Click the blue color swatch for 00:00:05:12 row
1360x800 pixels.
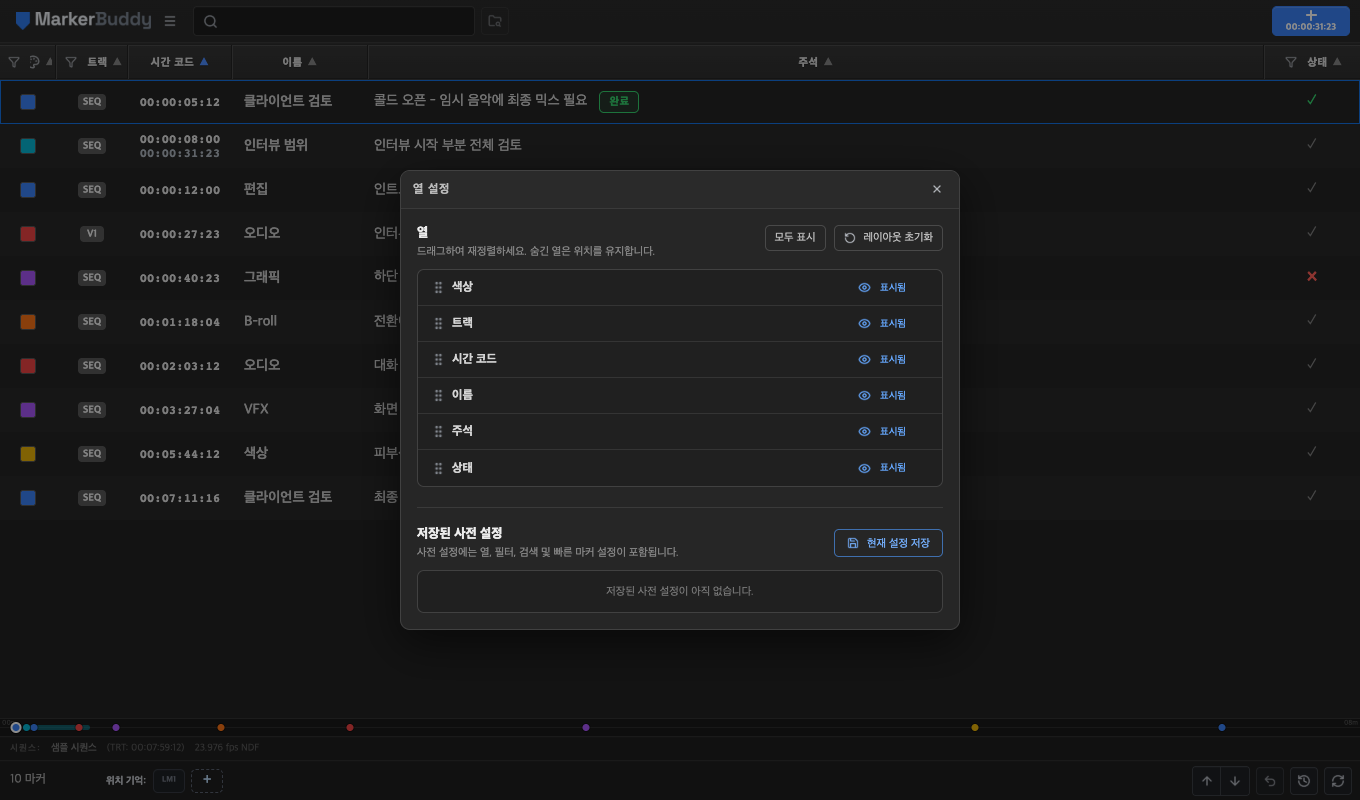pos(28,102)
